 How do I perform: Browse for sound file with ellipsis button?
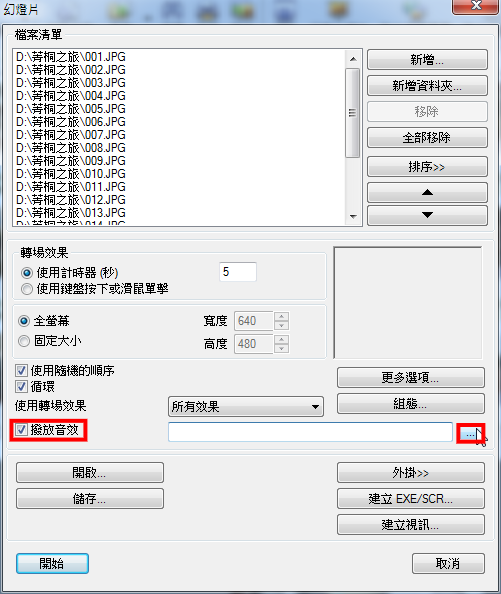470,433
